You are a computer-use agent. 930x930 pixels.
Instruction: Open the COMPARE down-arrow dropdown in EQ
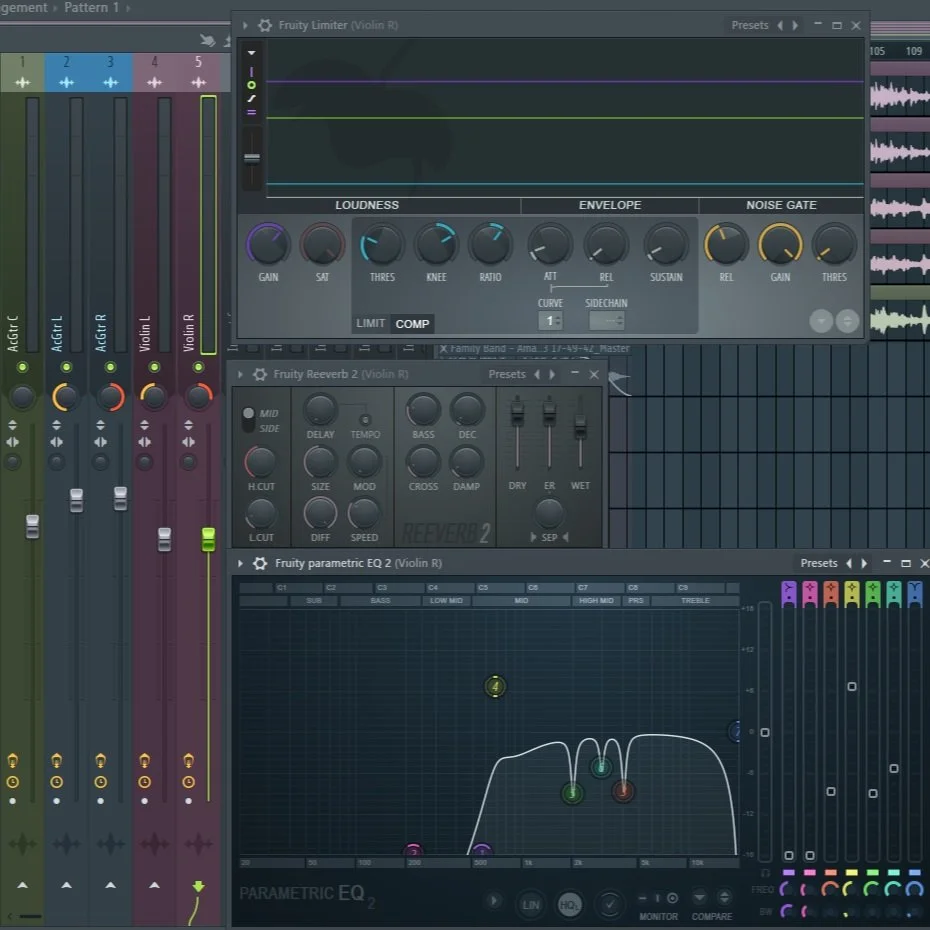pyautogui.click(x=700, y=897)
